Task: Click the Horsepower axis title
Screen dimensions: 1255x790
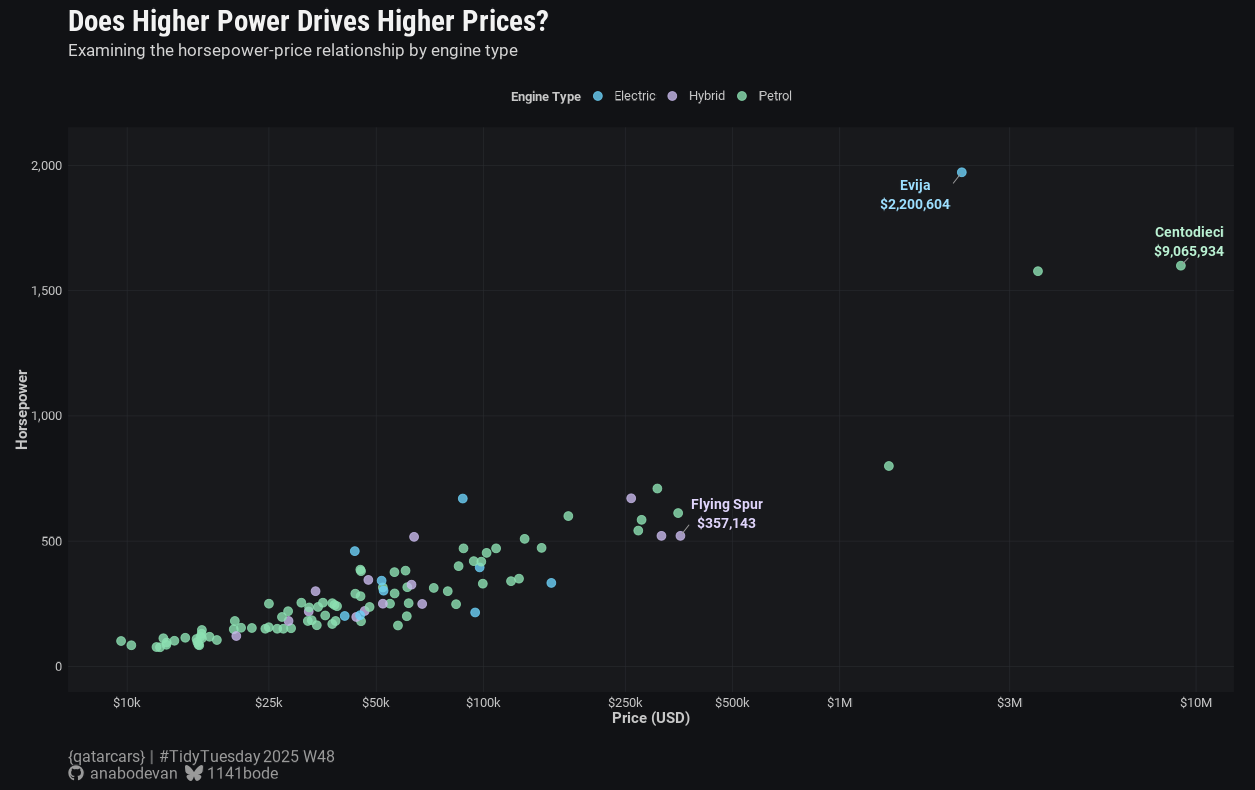Action: click(22, 410)
